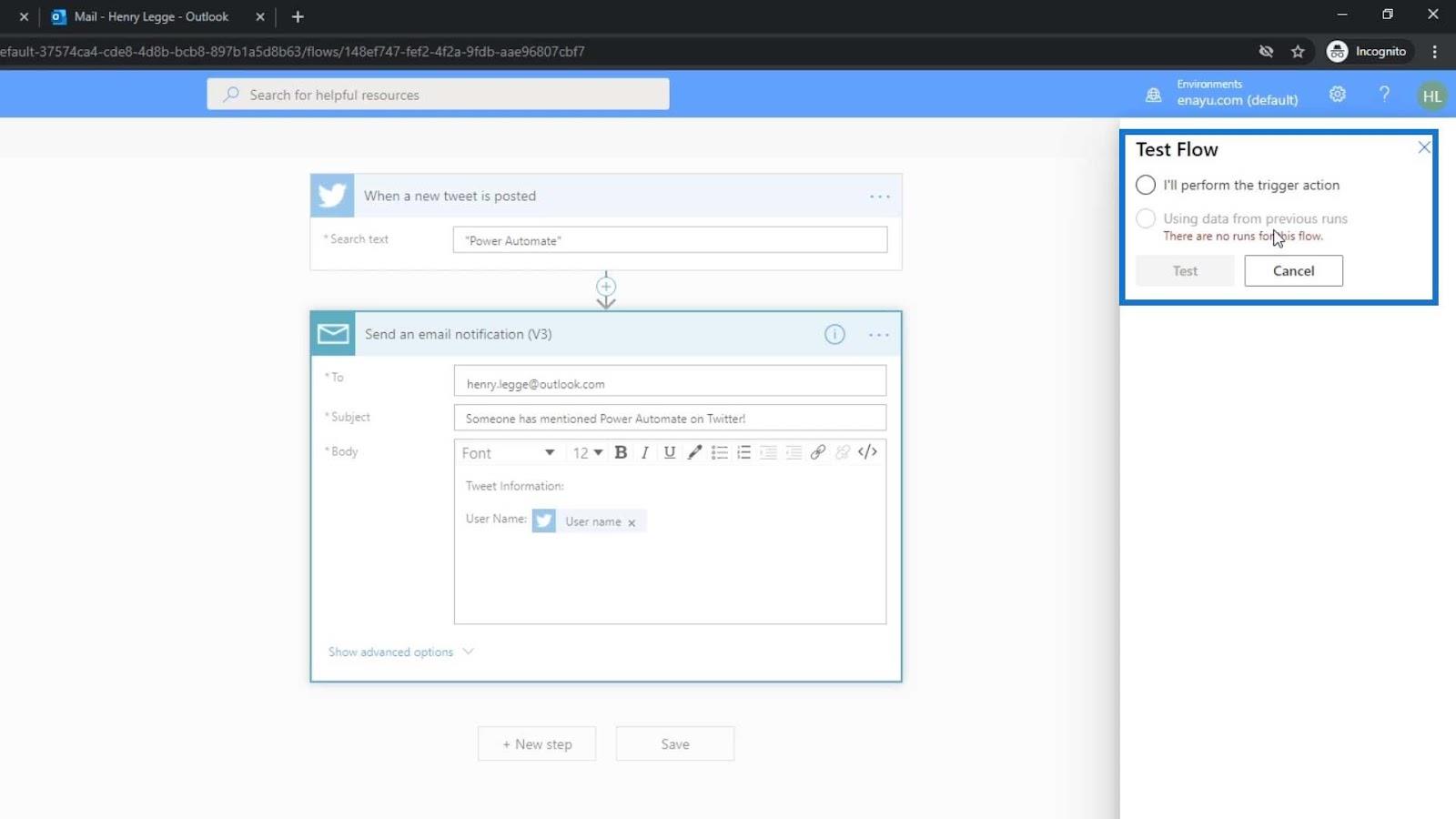Image resolution: width=1456 pixels, height=819 pixels.
Task: Edit the Subject field
Action: point(670,418)
